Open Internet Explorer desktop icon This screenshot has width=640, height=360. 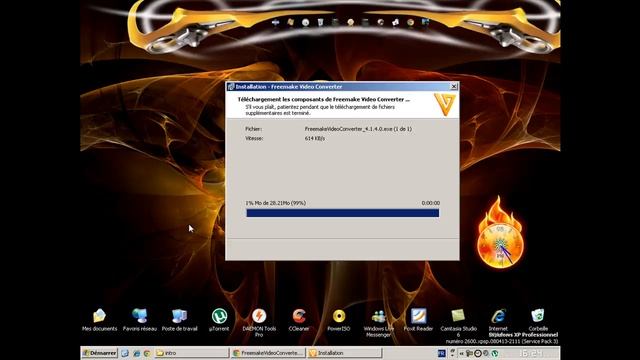pos(498,319)
